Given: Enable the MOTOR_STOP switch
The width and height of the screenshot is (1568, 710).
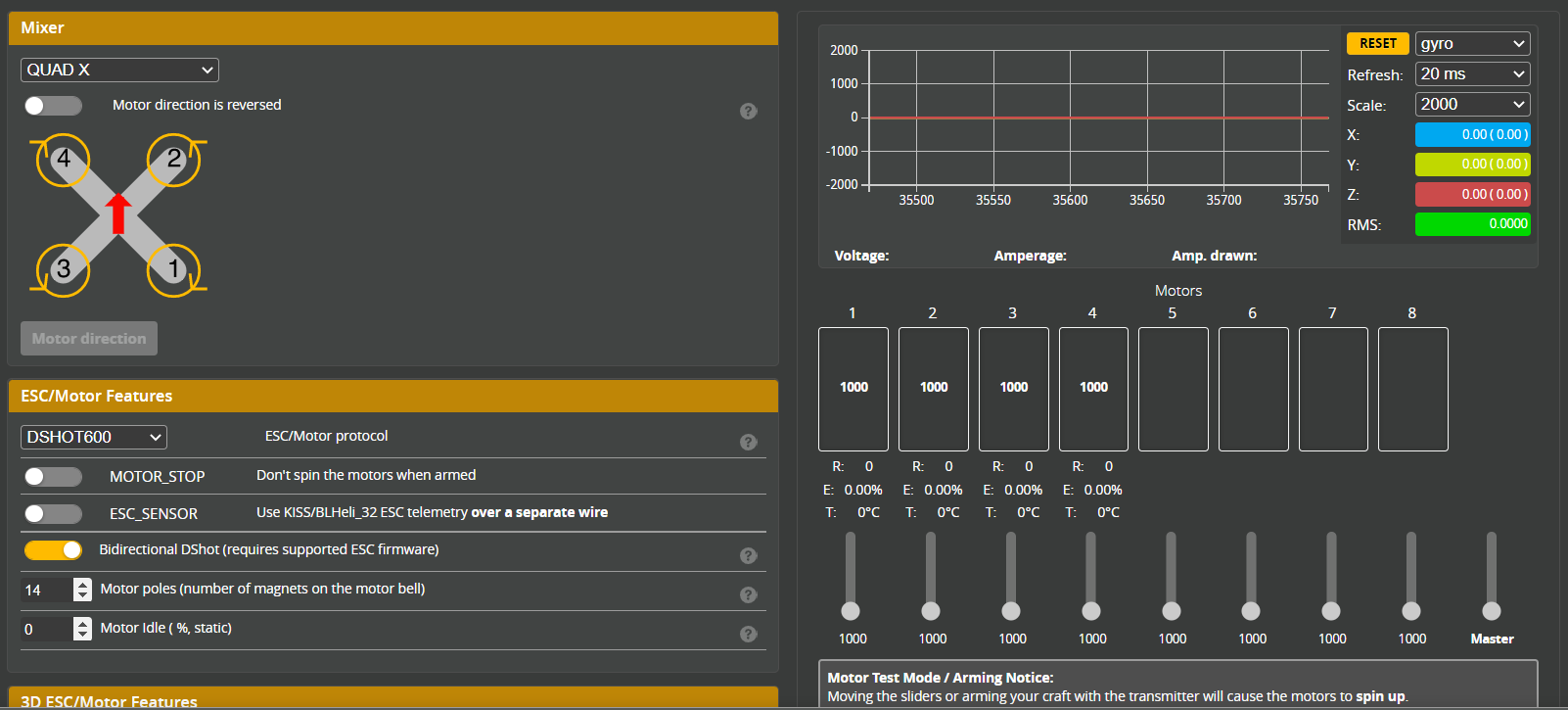Looking at the screenshot, I should coord(53,477).
